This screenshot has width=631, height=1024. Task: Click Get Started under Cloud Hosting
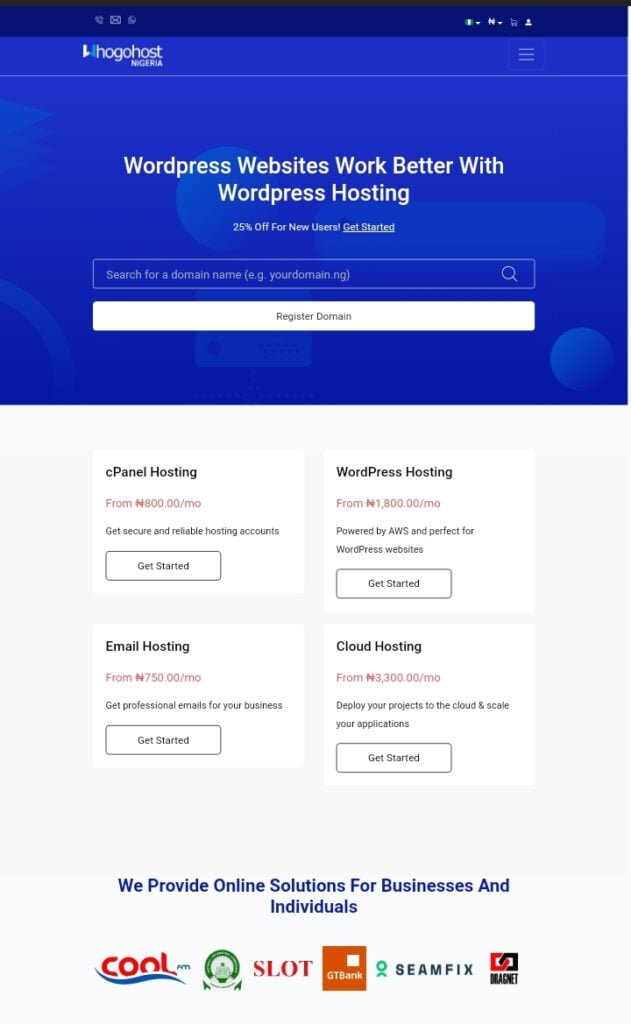(393, 758)
